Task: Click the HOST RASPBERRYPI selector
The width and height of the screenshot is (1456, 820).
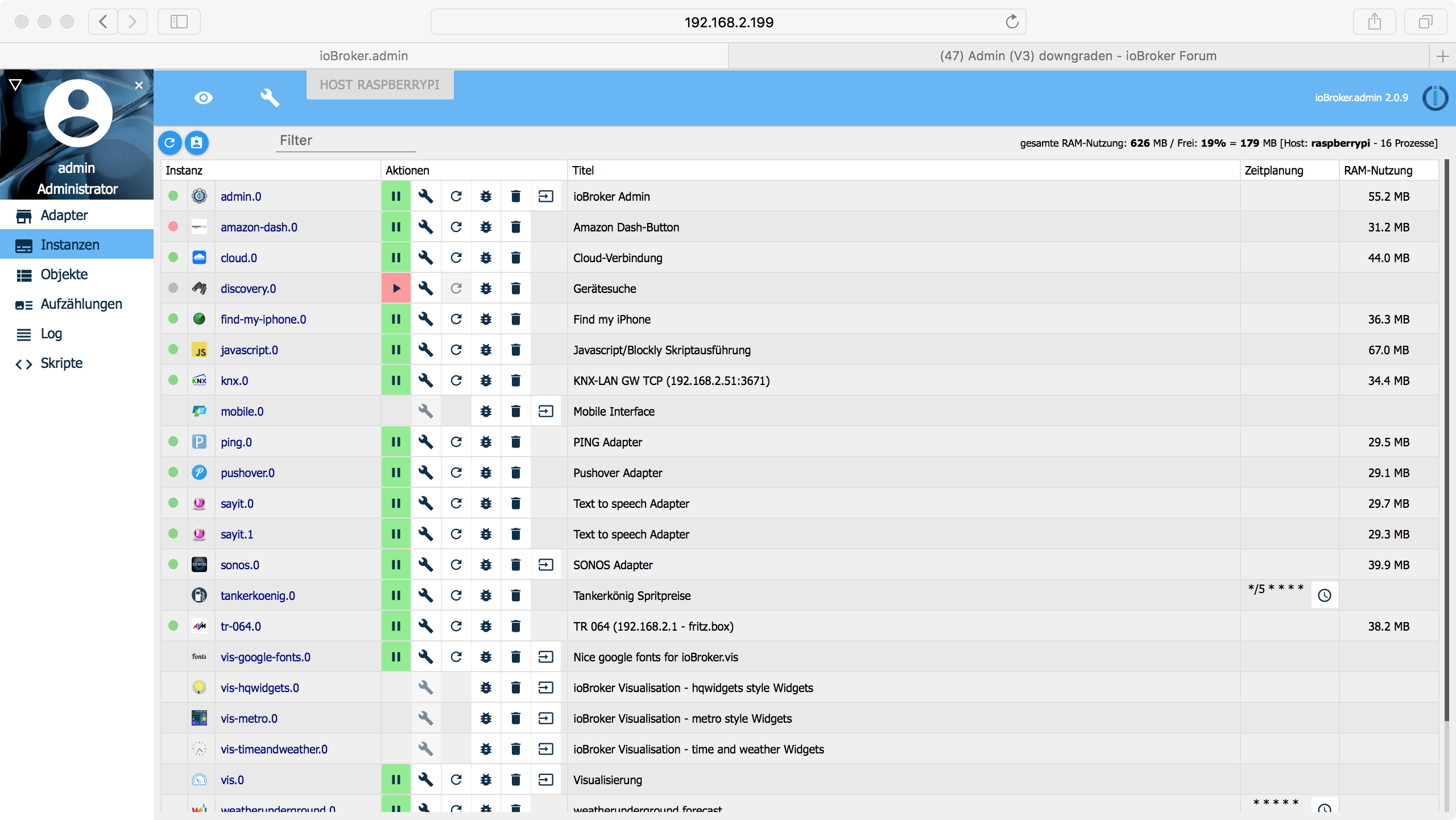Action: (x=379, y=85)
